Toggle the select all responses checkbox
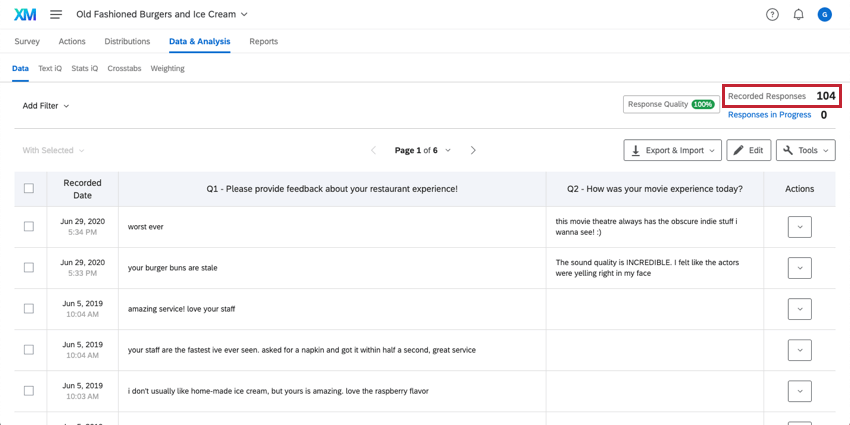 [29, 188]
